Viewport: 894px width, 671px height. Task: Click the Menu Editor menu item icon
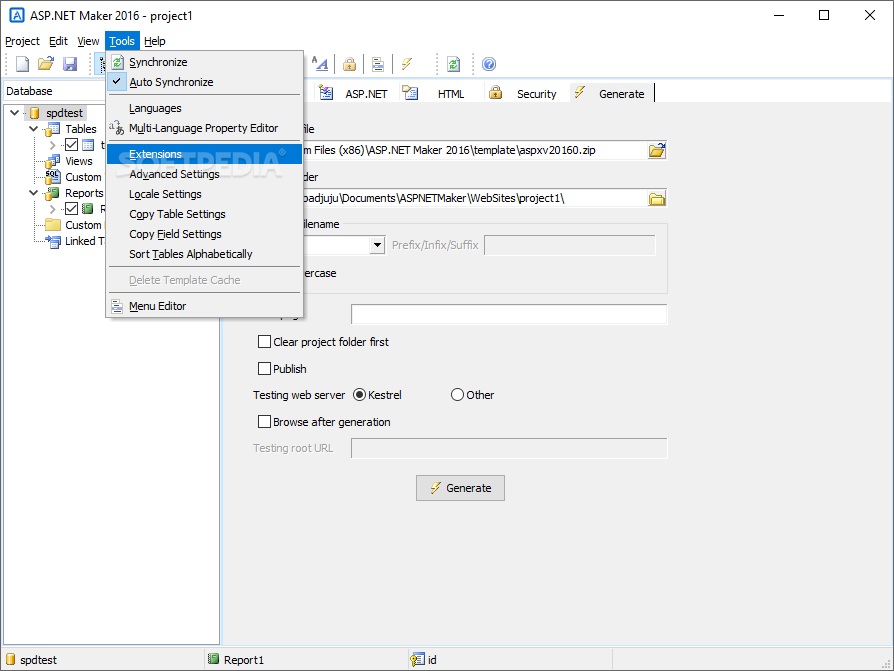[117, 306]
